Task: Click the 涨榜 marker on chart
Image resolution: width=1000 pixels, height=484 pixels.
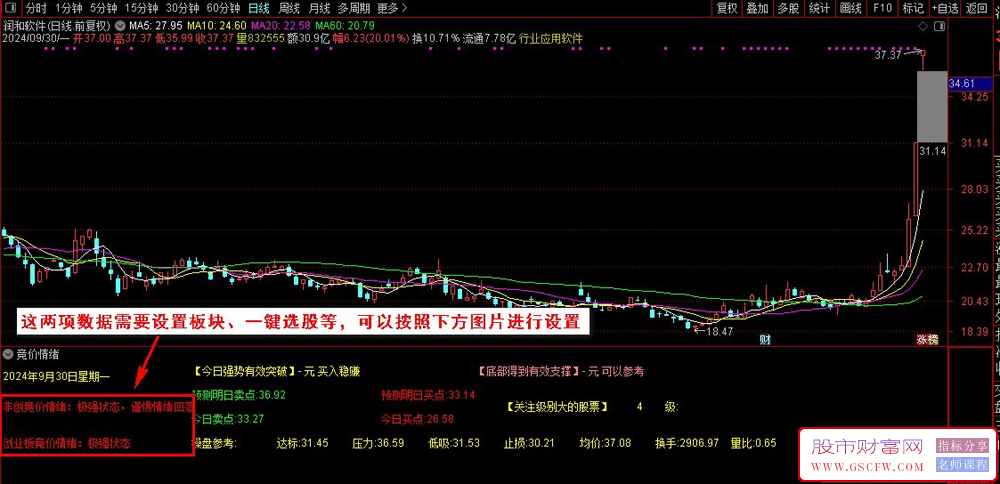Action: pos(927,340)
